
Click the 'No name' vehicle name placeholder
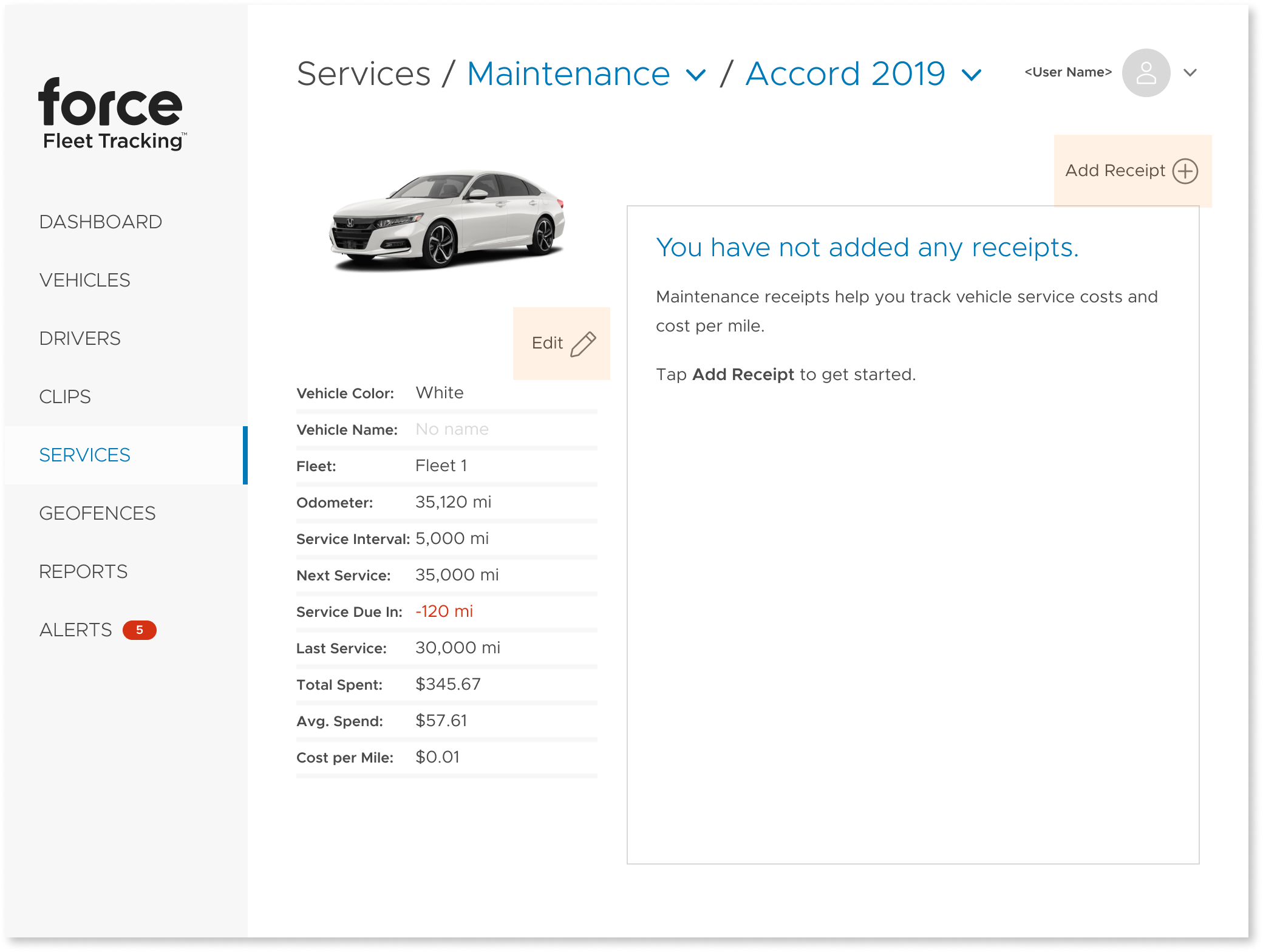coord(452,429)
